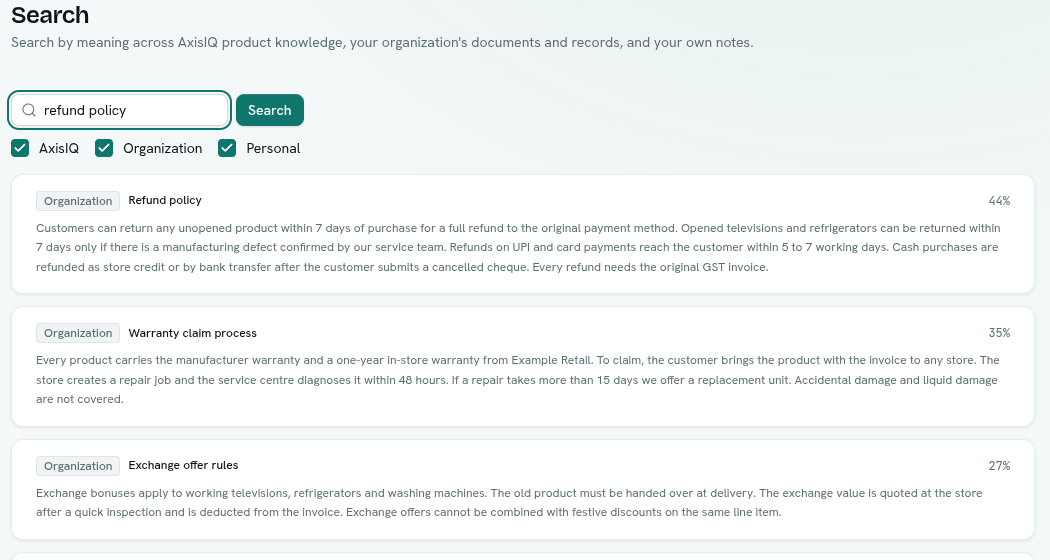Click Organization tag on Refund policy card
This screenshot has width=1050, height=560.
click(78, 201)
